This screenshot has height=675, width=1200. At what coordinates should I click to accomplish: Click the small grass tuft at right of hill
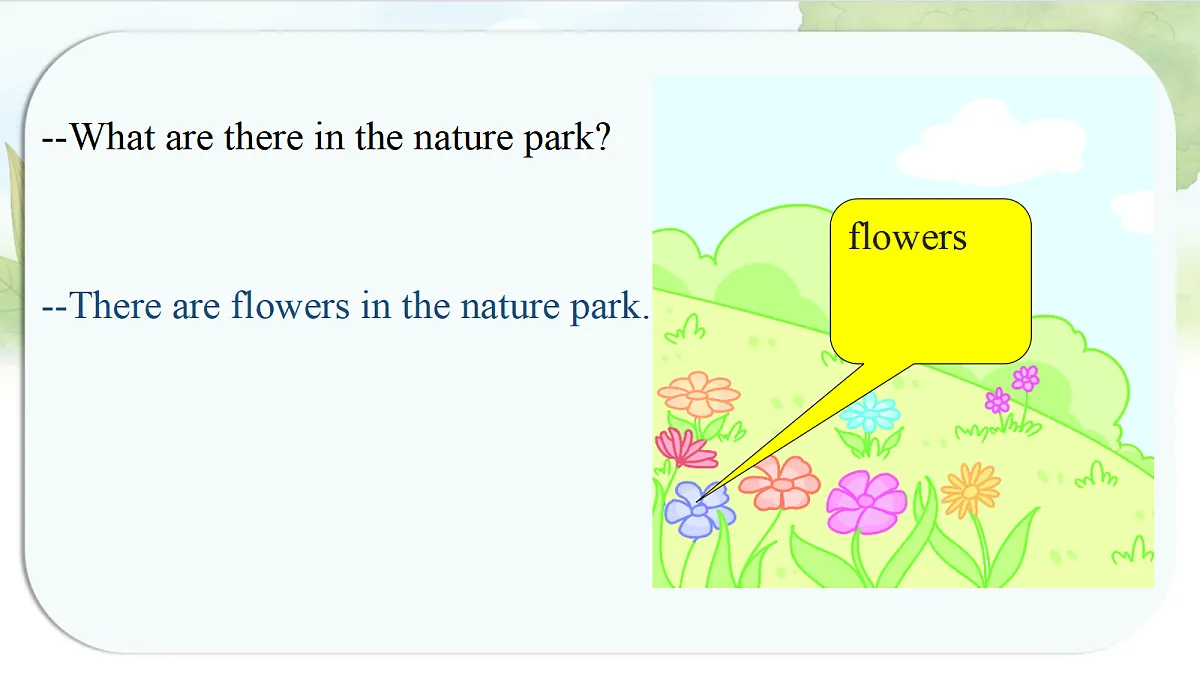tap(1096, 474)
